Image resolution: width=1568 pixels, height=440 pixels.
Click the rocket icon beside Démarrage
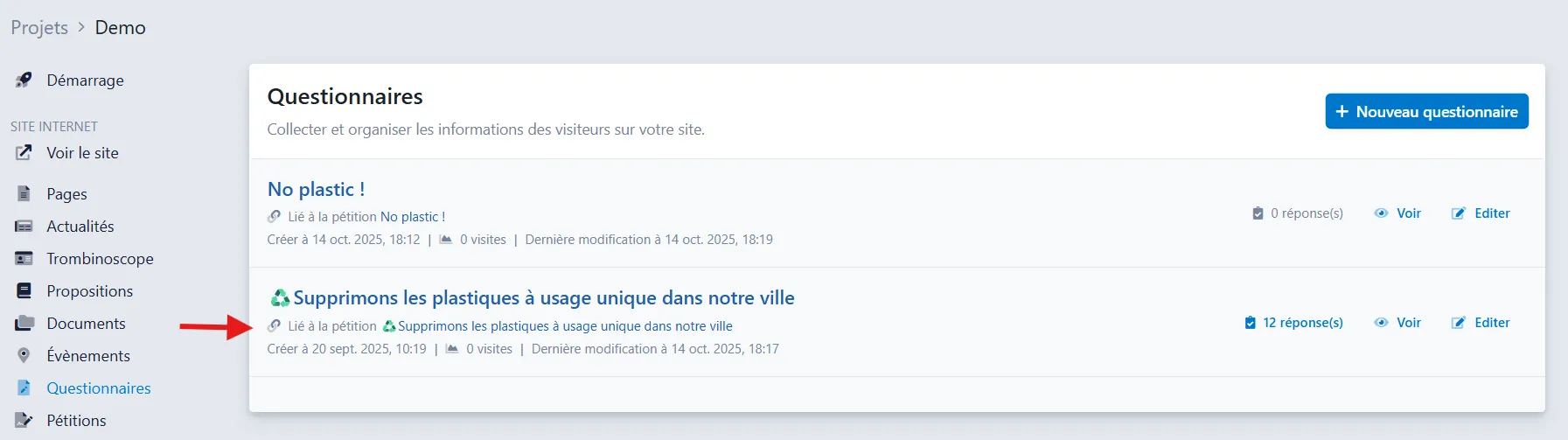[x=24, y=80]
